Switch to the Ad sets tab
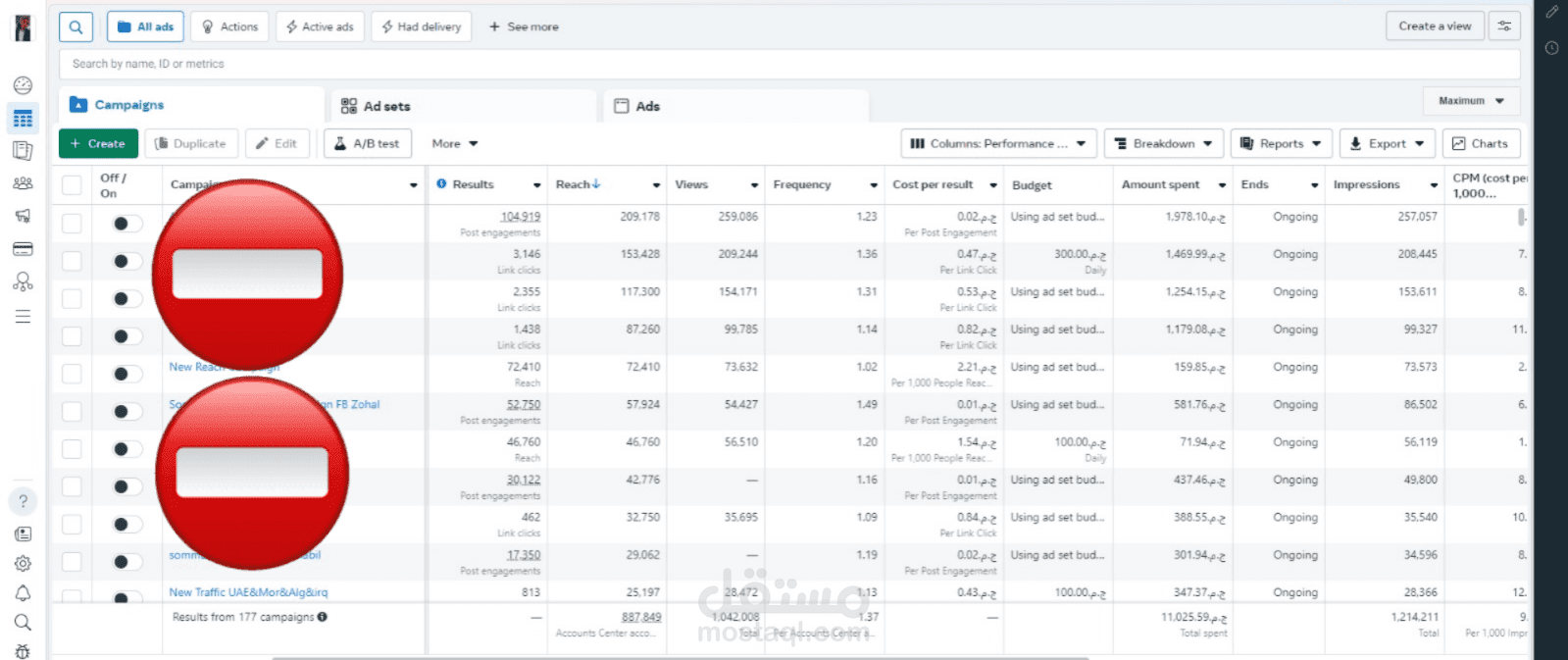The width and height of the screenshot is (1568, 660). (x=463, y=106)
